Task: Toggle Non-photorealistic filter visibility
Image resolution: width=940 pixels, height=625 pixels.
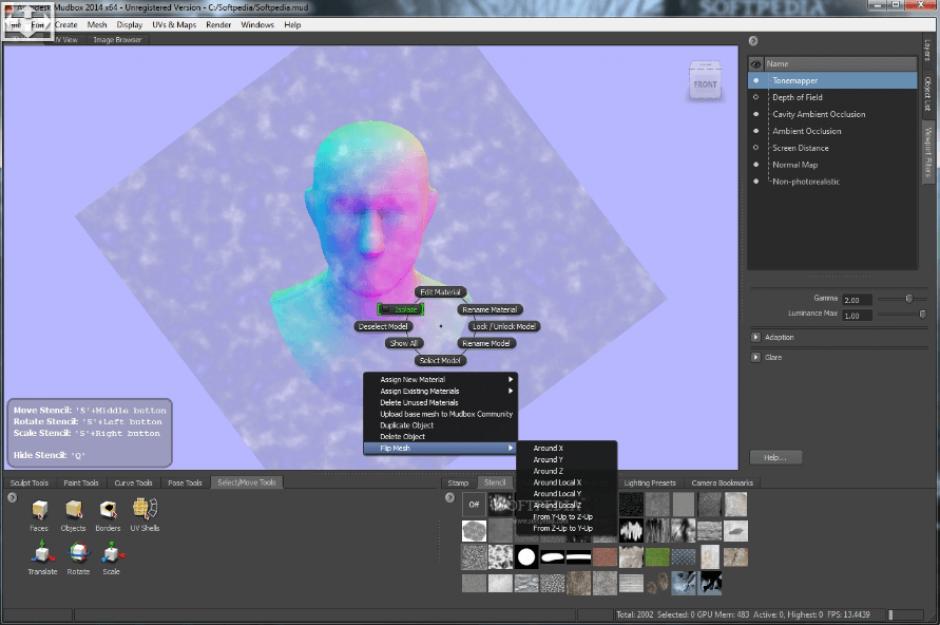Action: click(756, 181)
